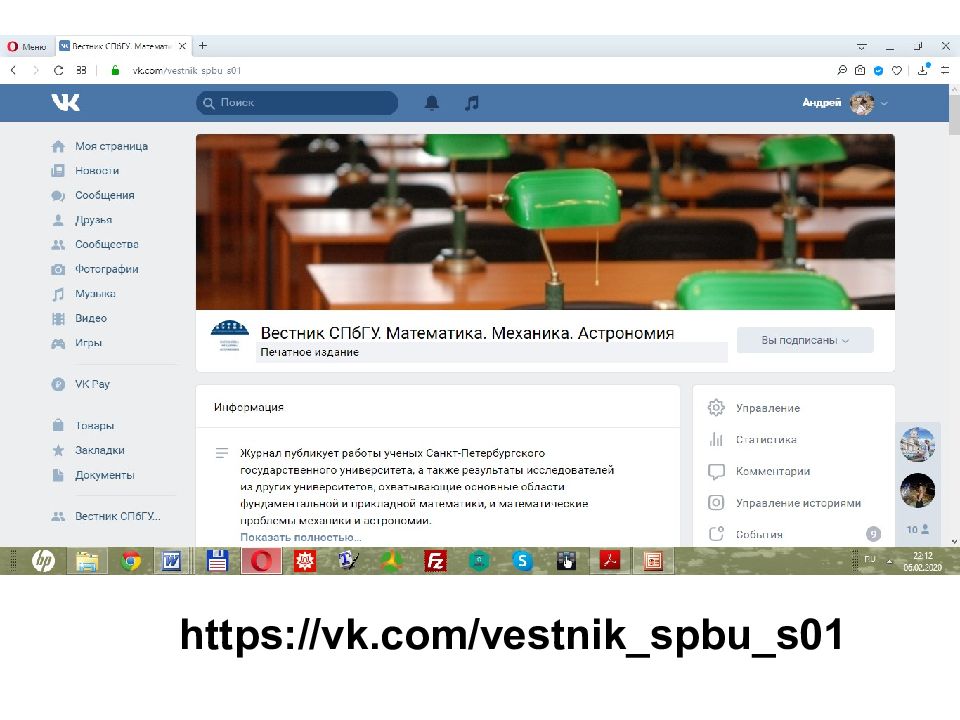Click the VK logo in the header
Viewport: 960px width, 720px height.
click(x=66, y=102)
